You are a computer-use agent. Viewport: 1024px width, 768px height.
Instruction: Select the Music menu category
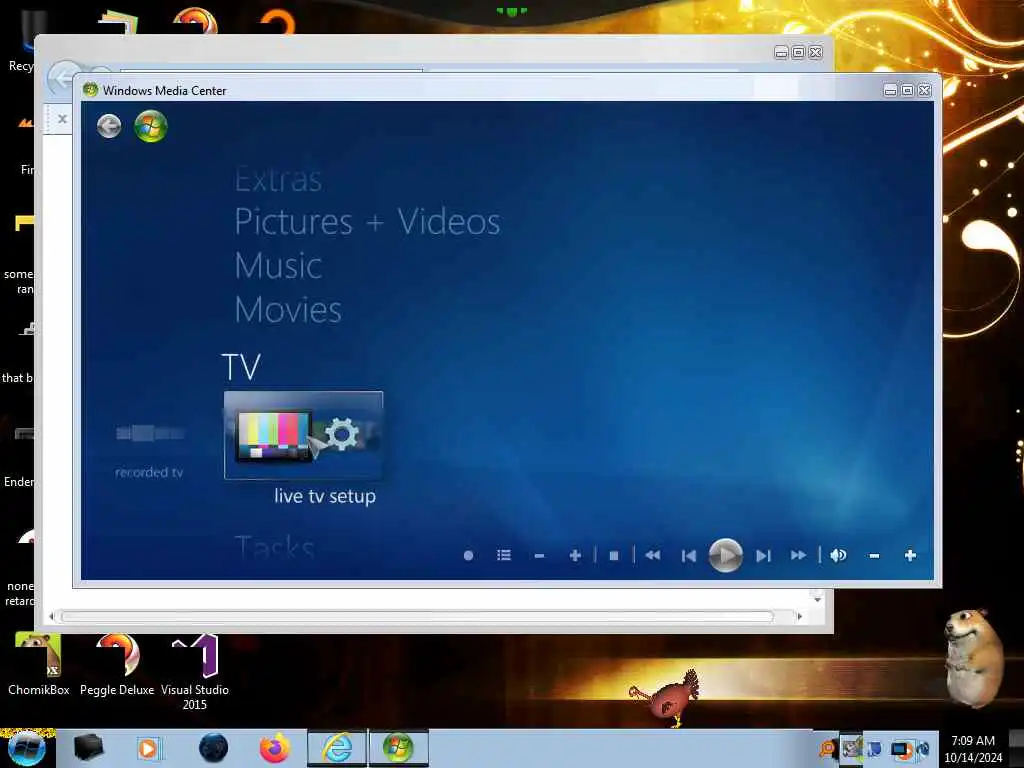point(278,266)
